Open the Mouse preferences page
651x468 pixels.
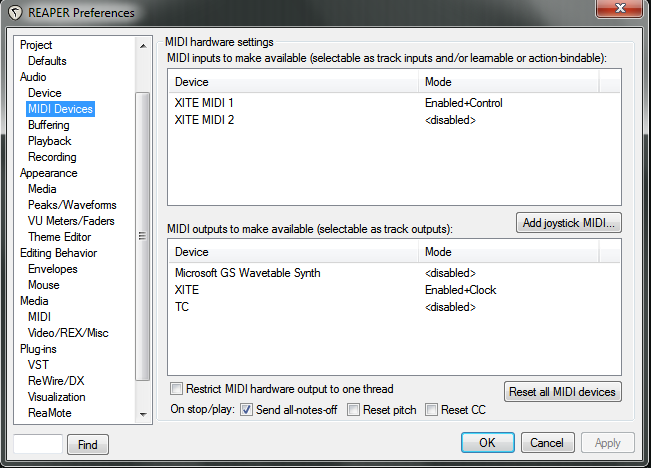44,285
